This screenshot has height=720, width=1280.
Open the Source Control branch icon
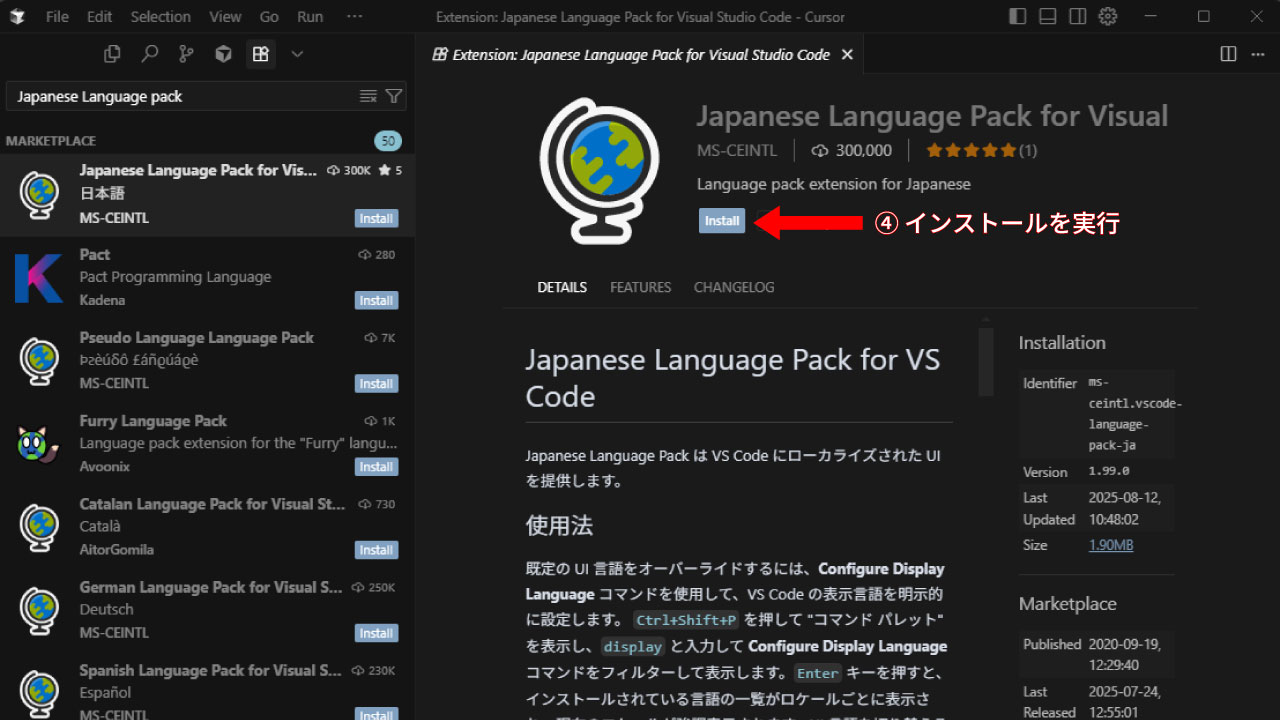[x=186, y=54]
